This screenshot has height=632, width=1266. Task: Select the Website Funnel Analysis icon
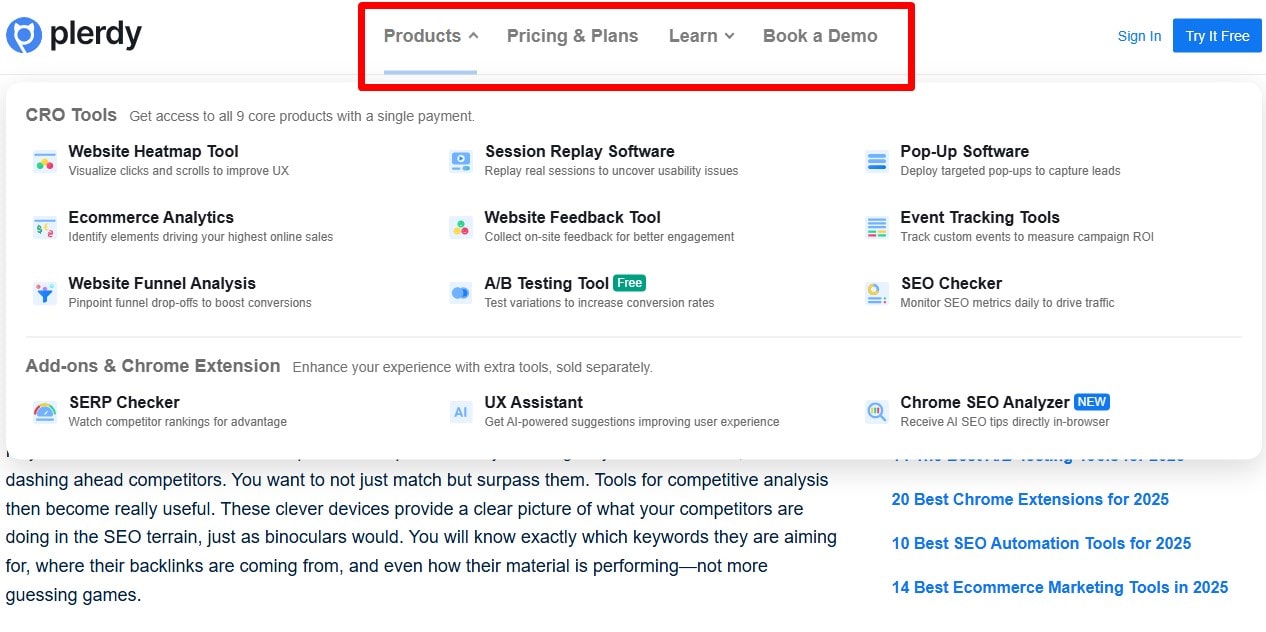(44, 292)
